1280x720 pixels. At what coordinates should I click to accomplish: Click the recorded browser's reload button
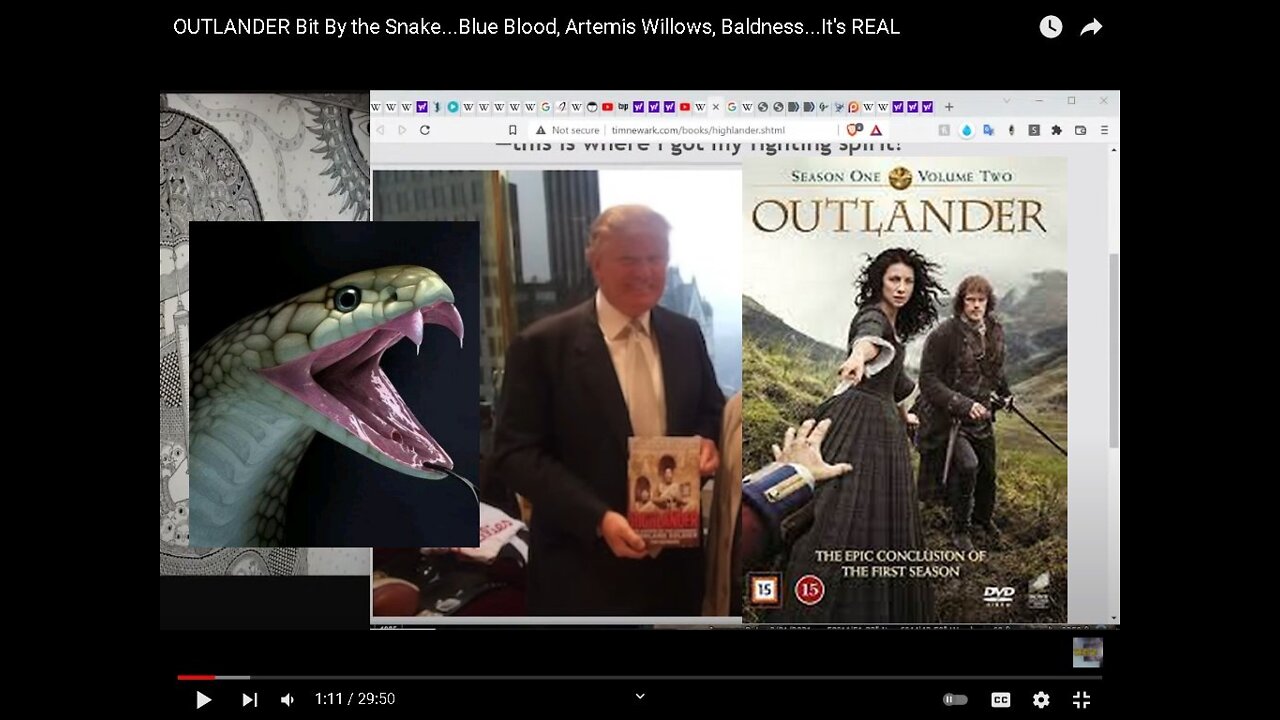[425, 130]
